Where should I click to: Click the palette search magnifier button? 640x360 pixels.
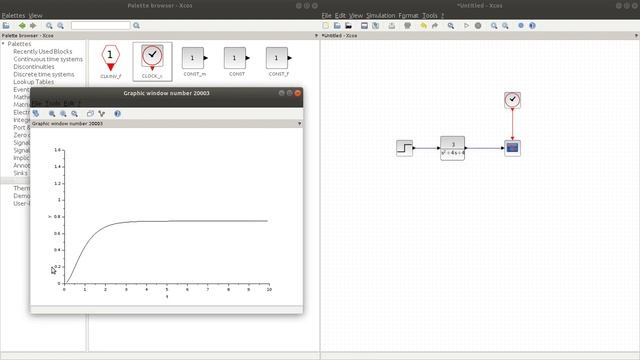pyautogui.click(x=136, y=26)
